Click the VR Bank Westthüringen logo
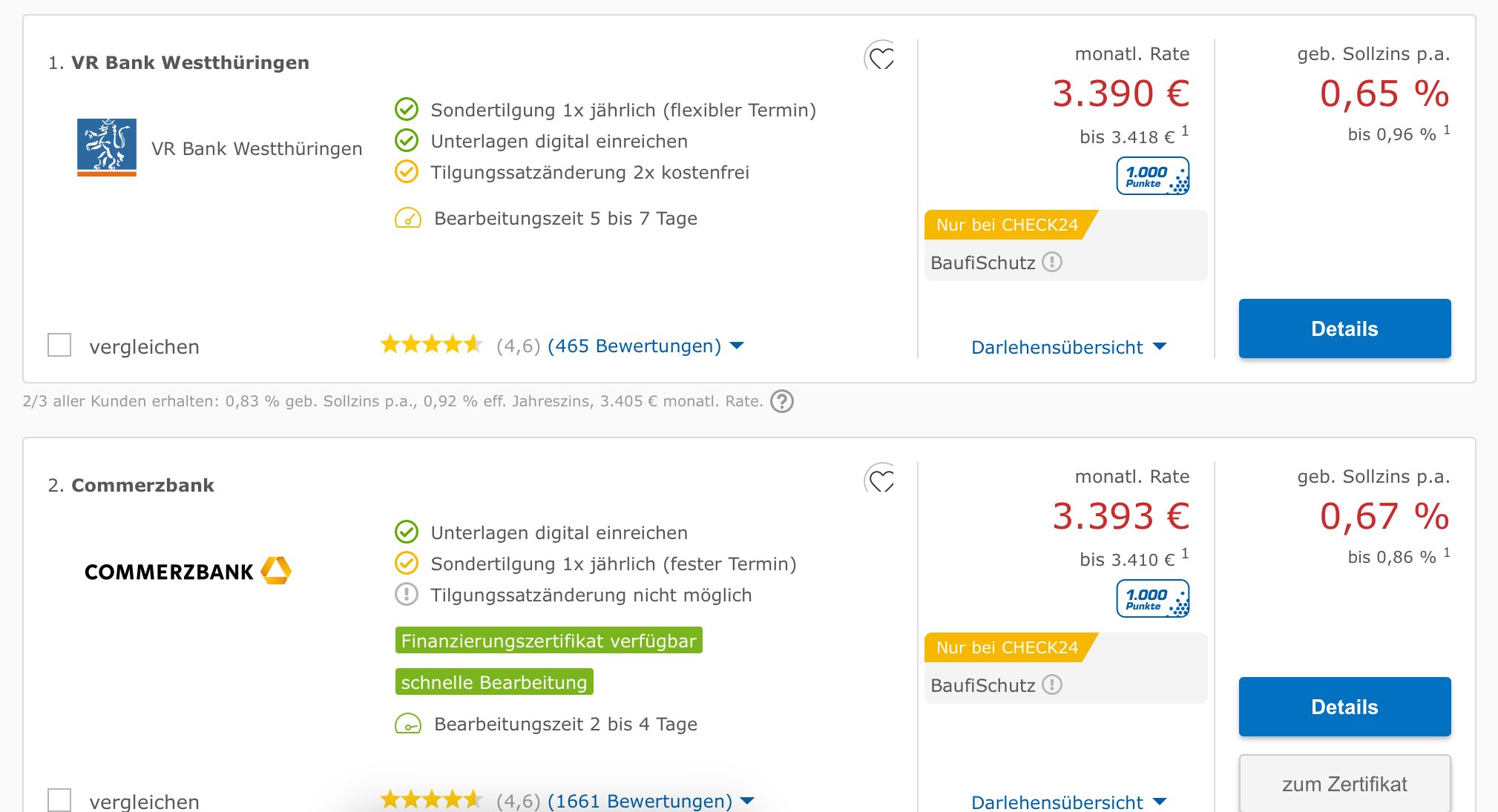This screenshot has width=1498, height=812. coord(107,147)
